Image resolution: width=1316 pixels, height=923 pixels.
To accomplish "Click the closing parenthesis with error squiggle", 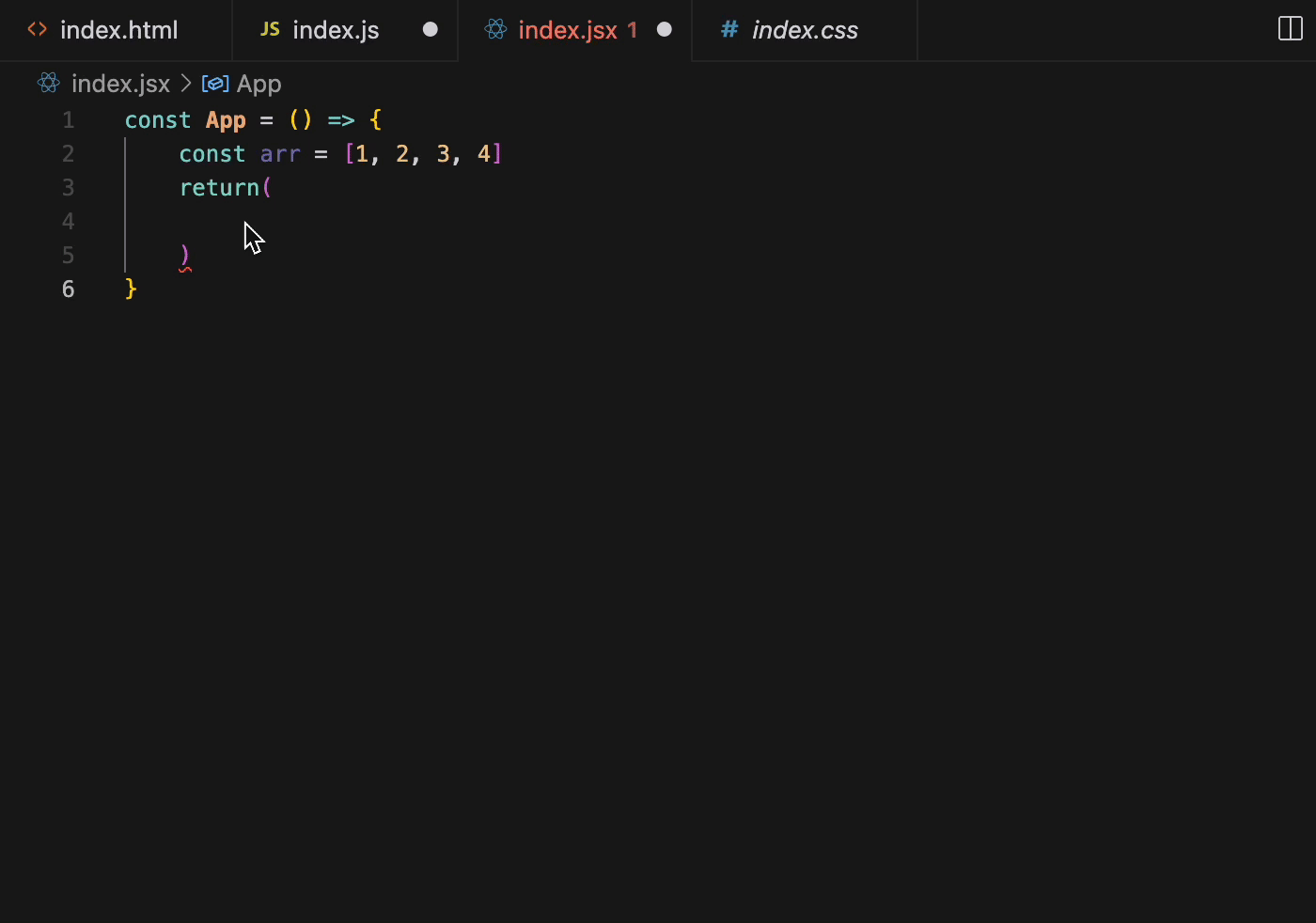I will point(185,256).
